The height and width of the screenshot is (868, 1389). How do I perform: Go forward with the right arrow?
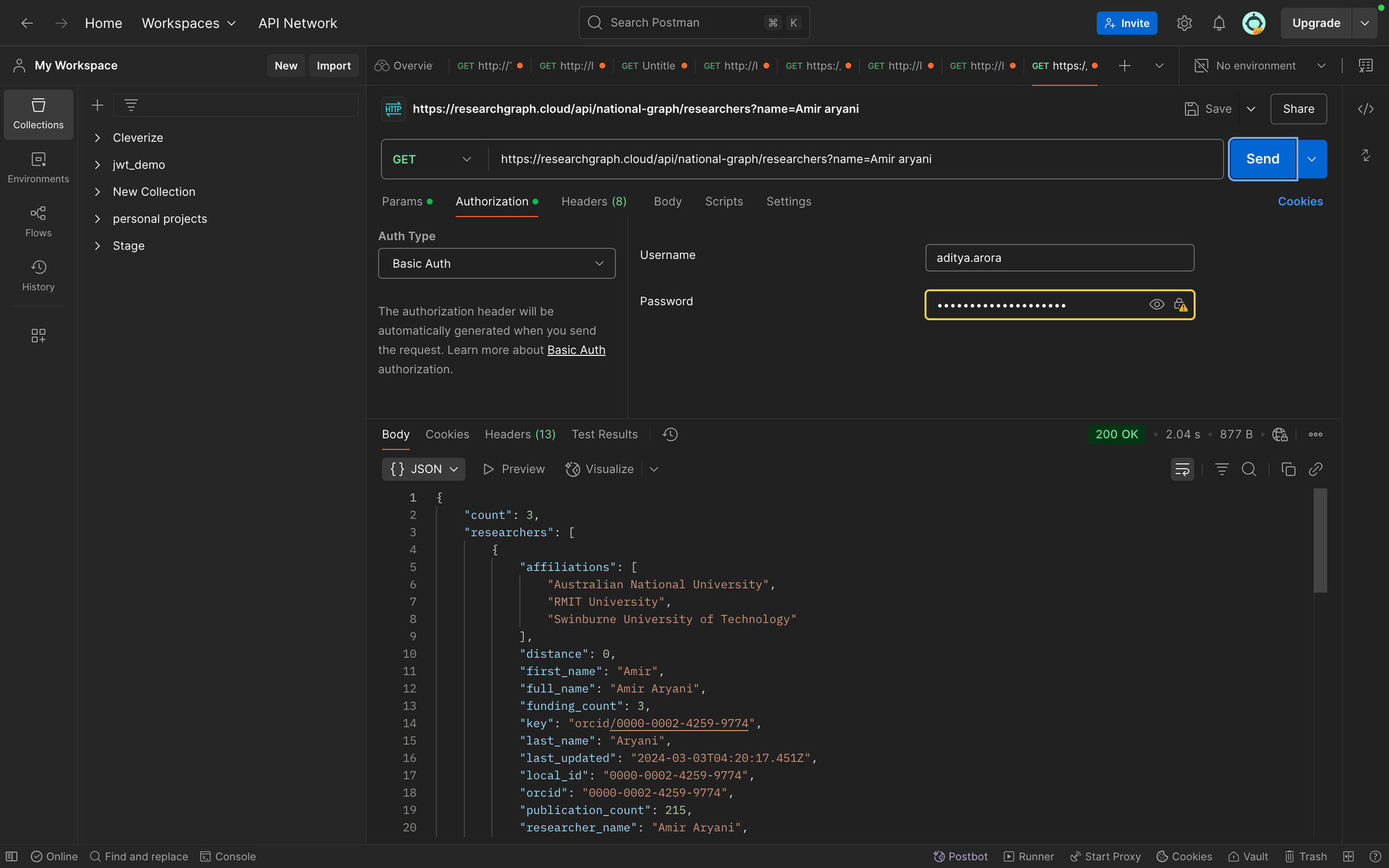61,23
